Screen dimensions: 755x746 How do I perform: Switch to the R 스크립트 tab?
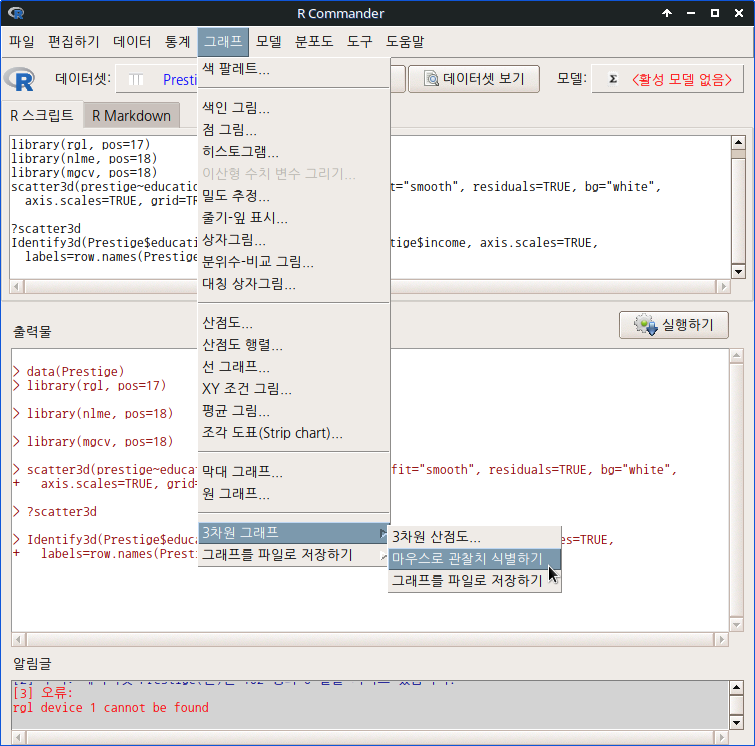[x=42, y=116]
